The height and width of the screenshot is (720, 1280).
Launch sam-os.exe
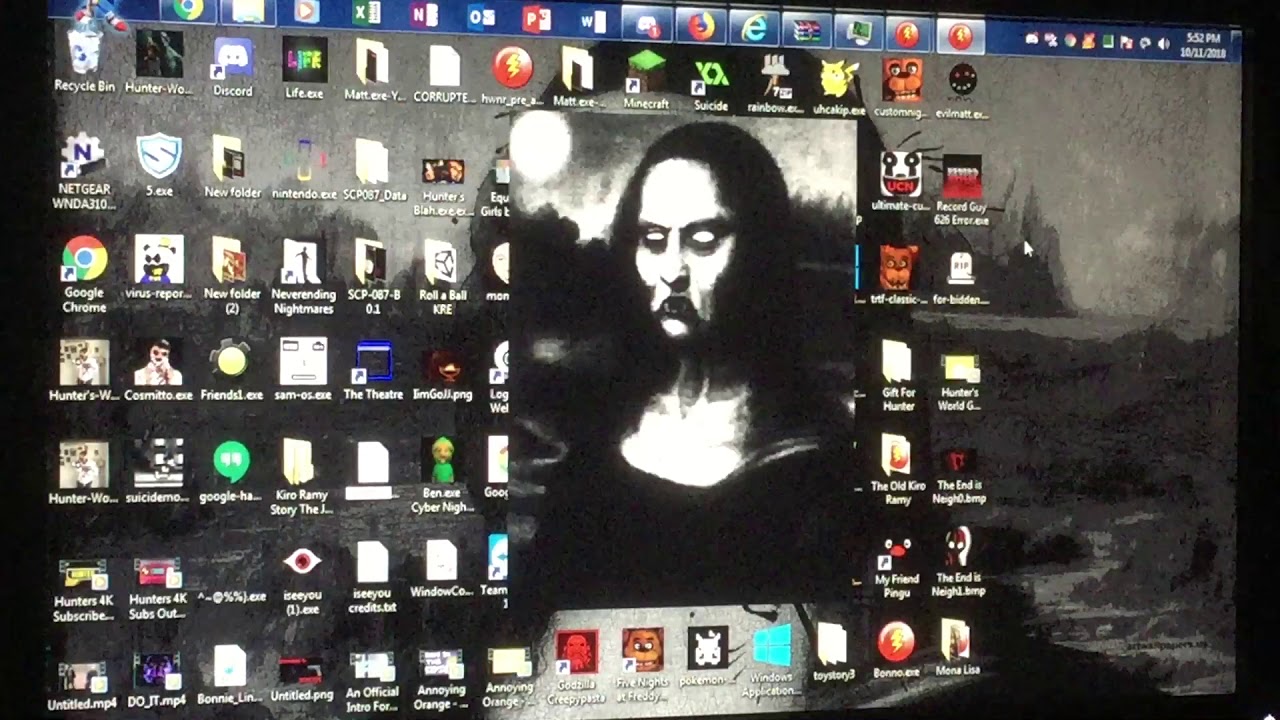(302, 369)
